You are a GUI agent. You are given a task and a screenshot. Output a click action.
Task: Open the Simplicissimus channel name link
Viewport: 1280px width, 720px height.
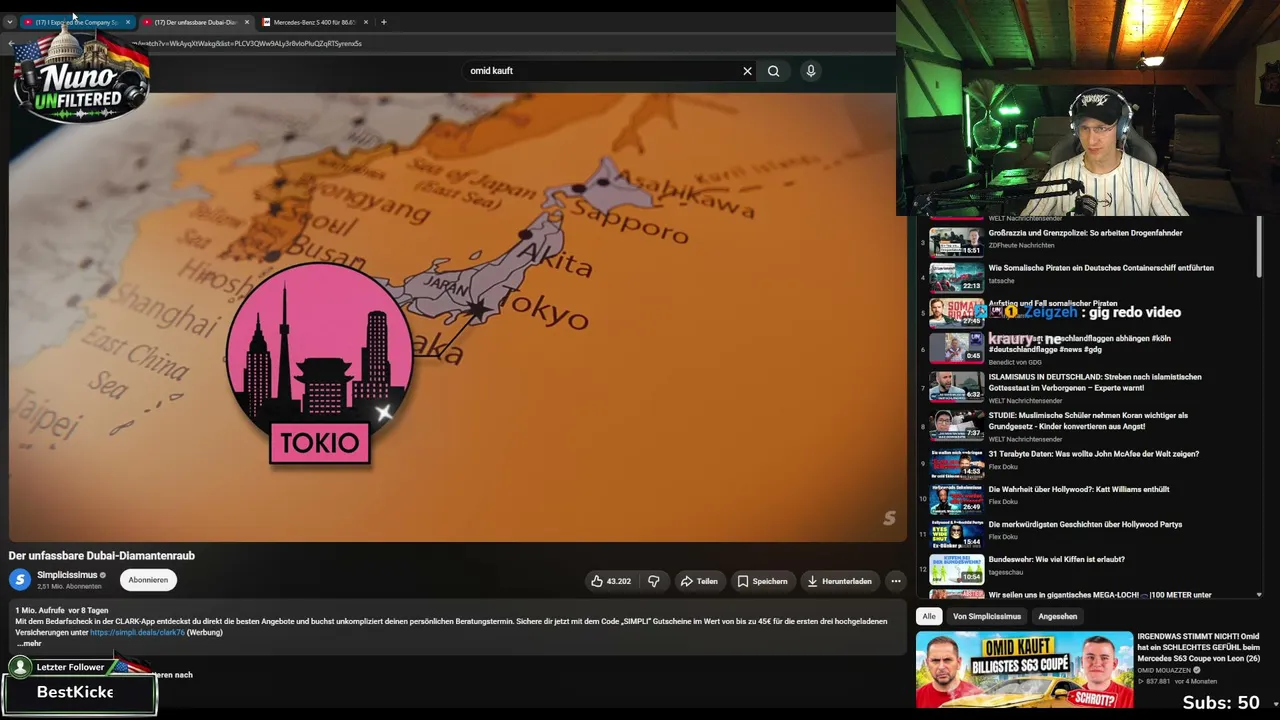[x=67, y=575]
